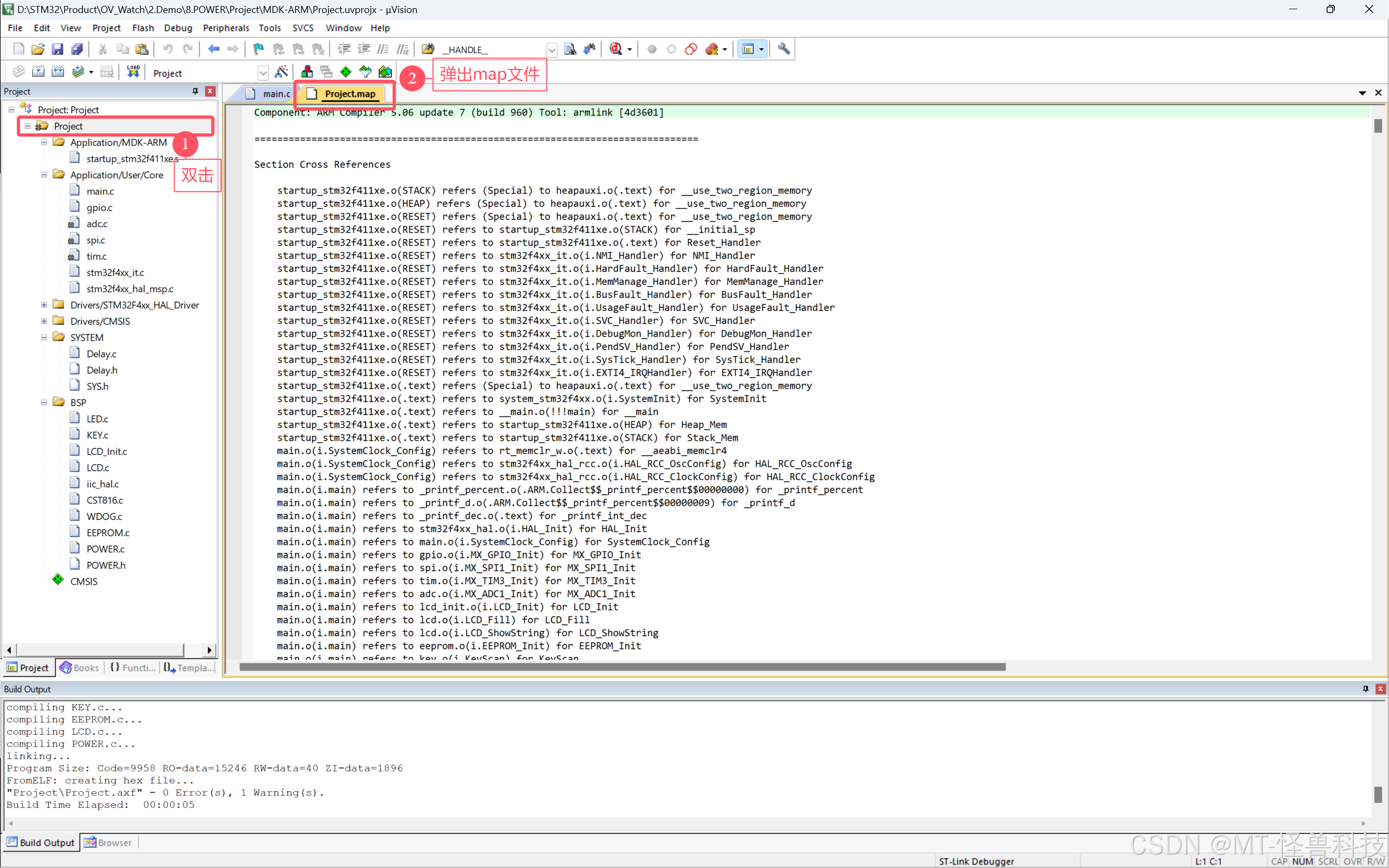
Task: Click the Build target icon
Action: coord(38,72)
